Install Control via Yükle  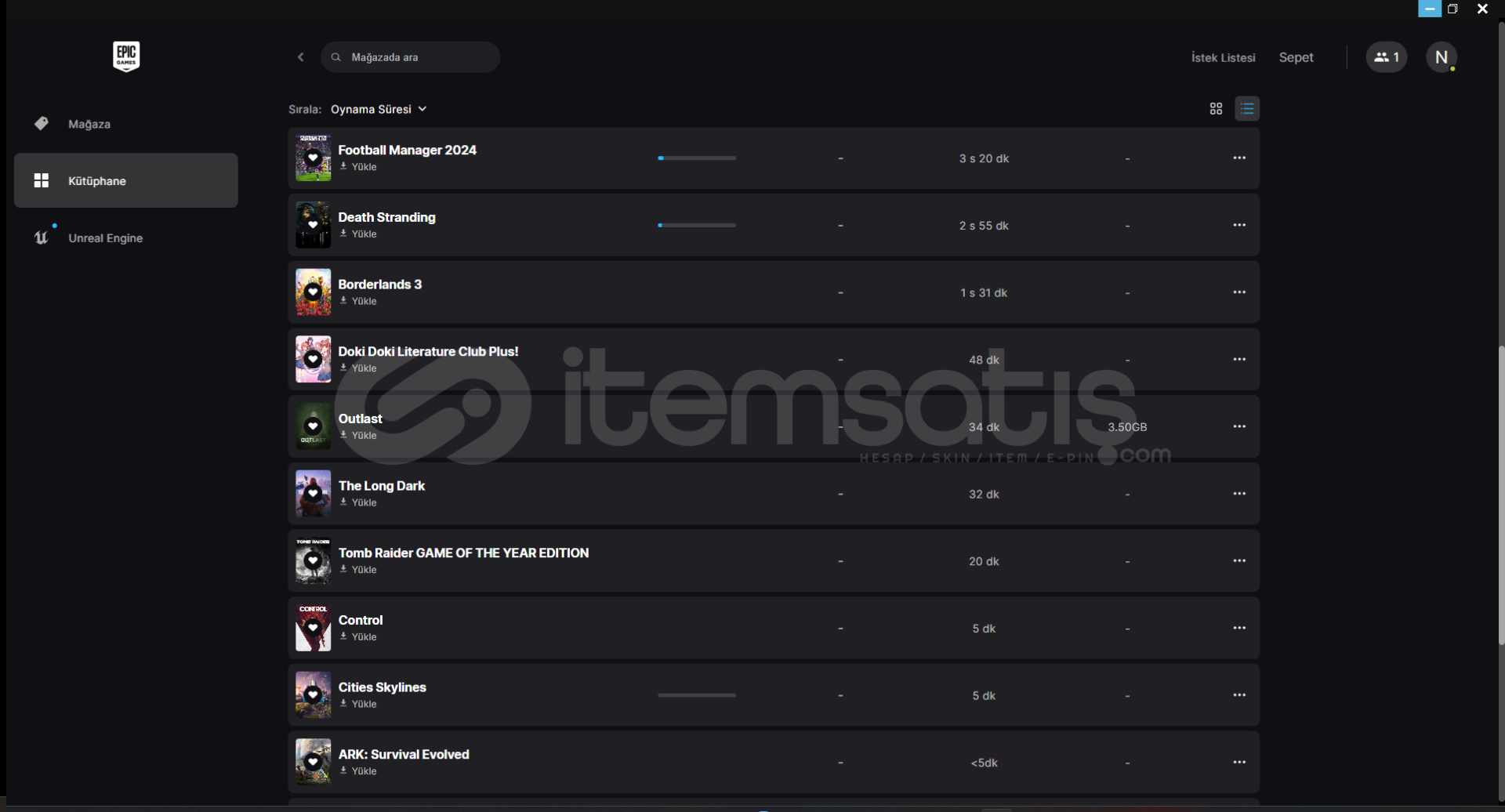pyautogui.click(x=358, y=637)
